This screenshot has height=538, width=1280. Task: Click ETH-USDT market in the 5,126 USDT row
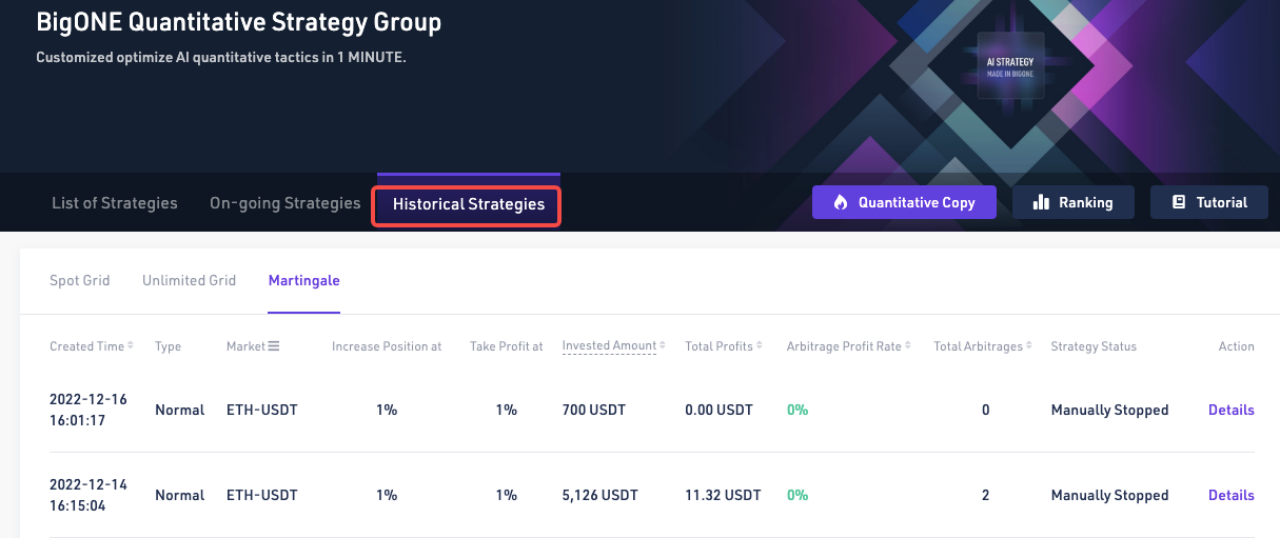point(262,495)
